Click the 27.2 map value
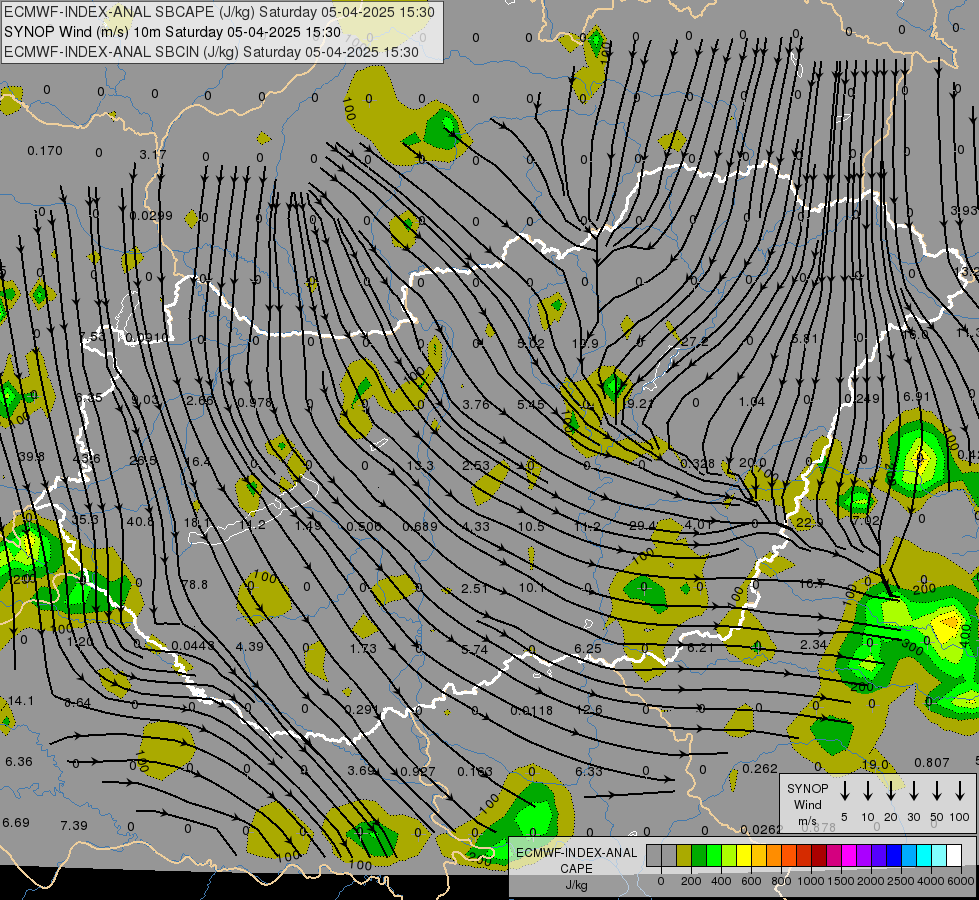This screenshot has height=900, width=979. tap(695, 341)
